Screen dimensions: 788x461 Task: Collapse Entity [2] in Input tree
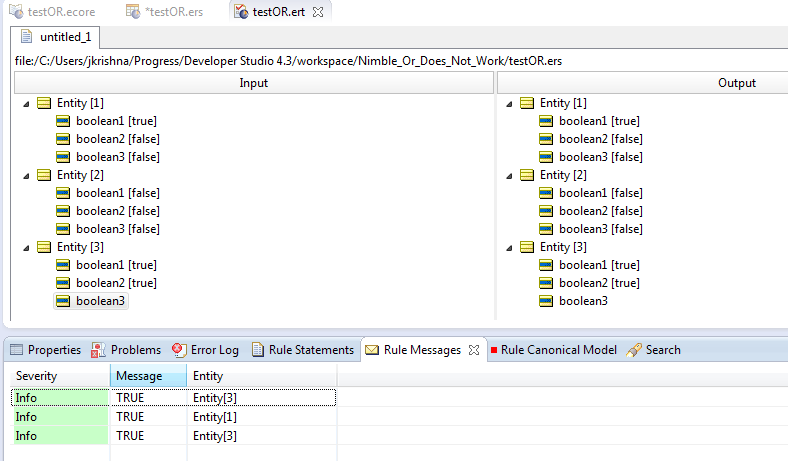click(x=26, y=176)
